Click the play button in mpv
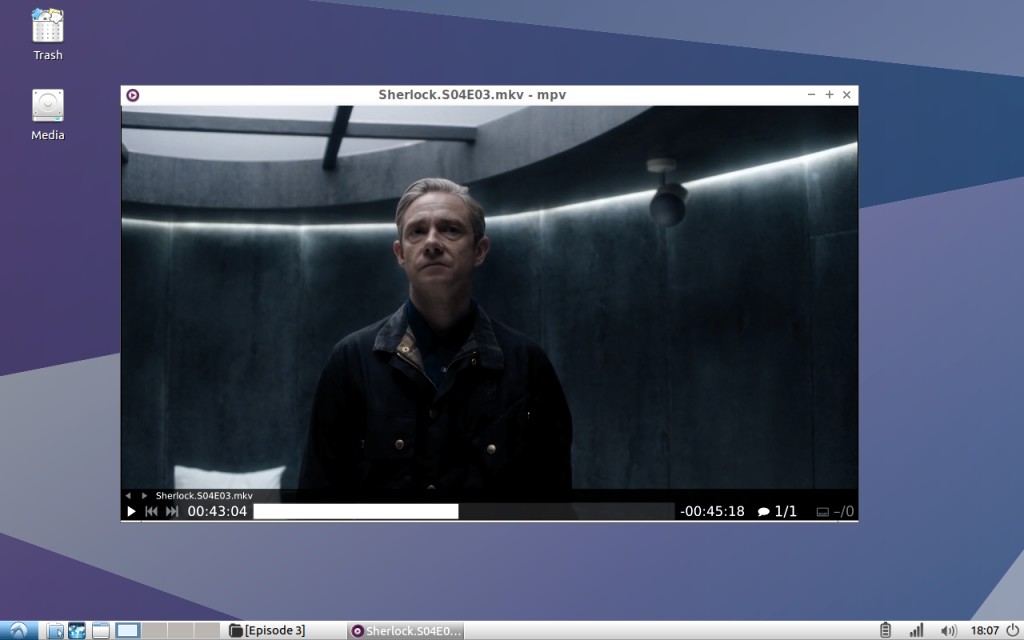Viewport: 1024px width, 640px height. click(131, 511)
